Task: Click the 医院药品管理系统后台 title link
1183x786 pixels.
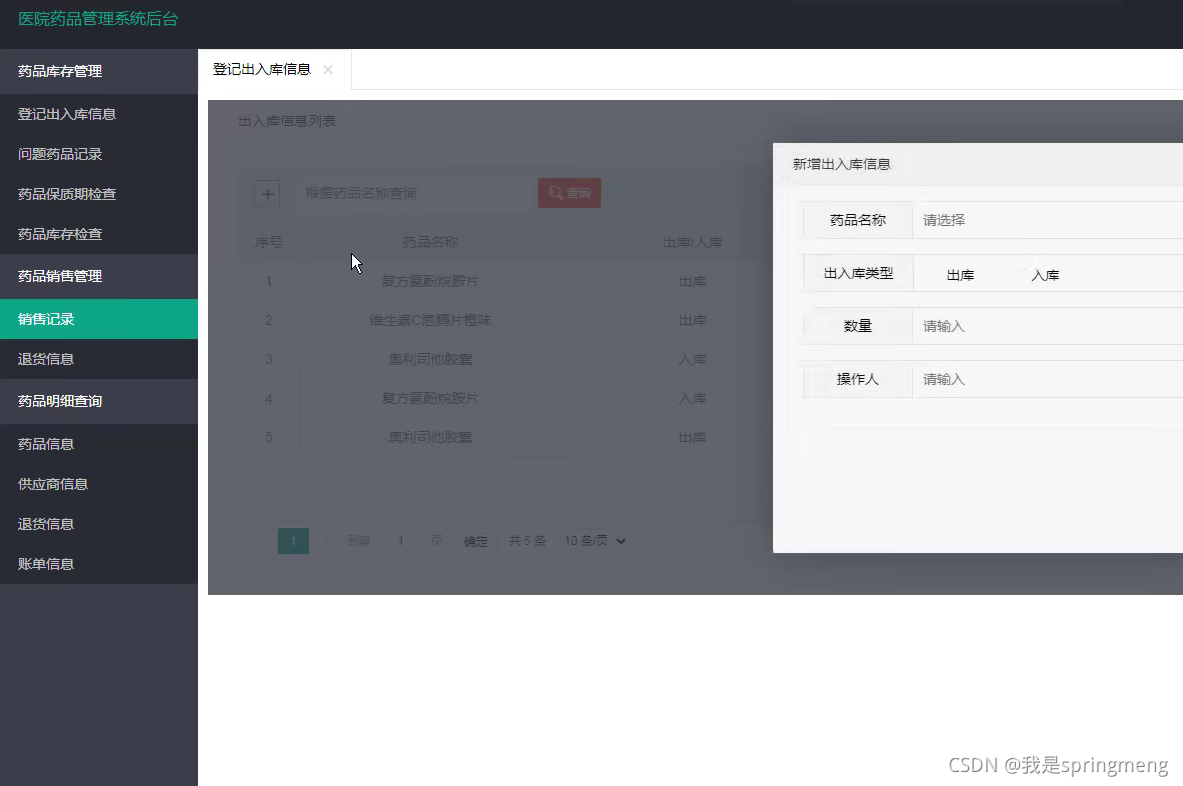Action: pos(98,19)
